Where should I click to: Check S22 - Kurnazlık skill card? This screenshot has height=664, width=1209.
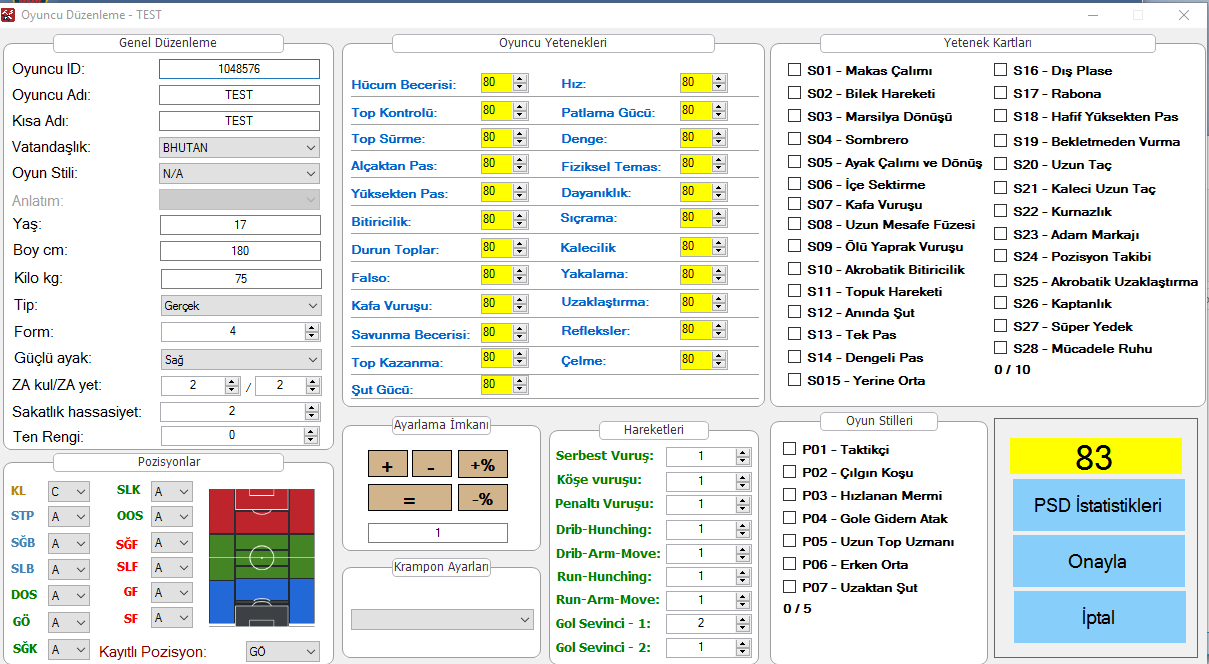pyautogui.click(x=1001, y=211)
